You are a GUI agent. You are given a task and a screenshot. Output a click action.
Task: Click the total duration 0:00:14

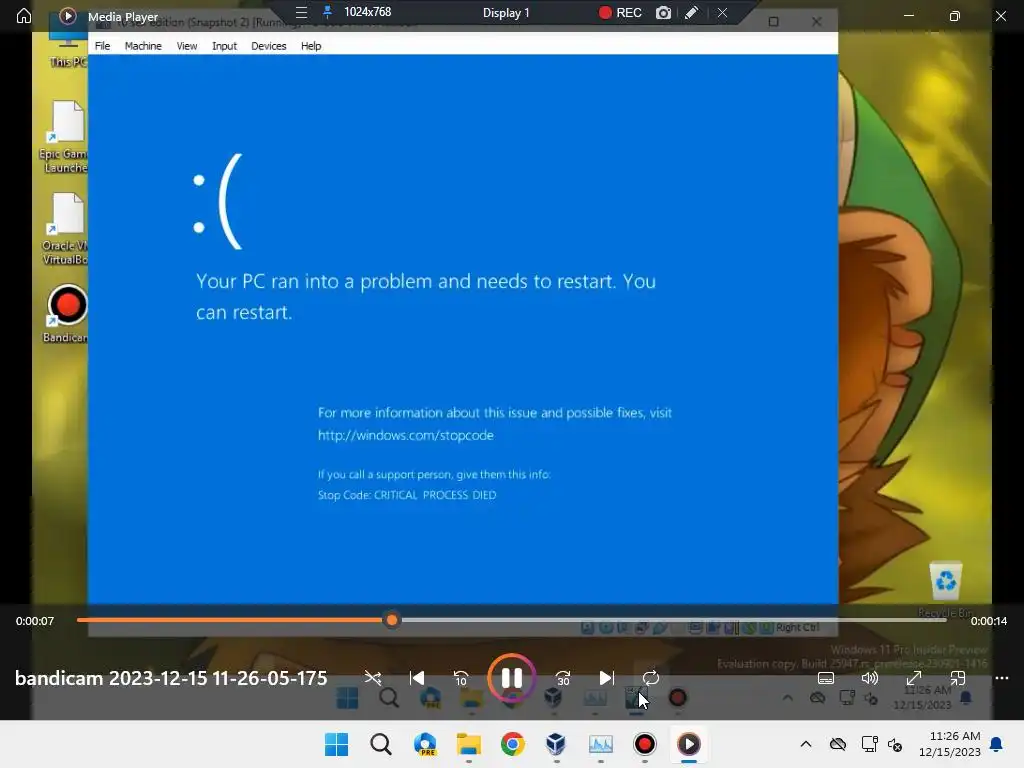pyautogui.click(x=989, y=621)
